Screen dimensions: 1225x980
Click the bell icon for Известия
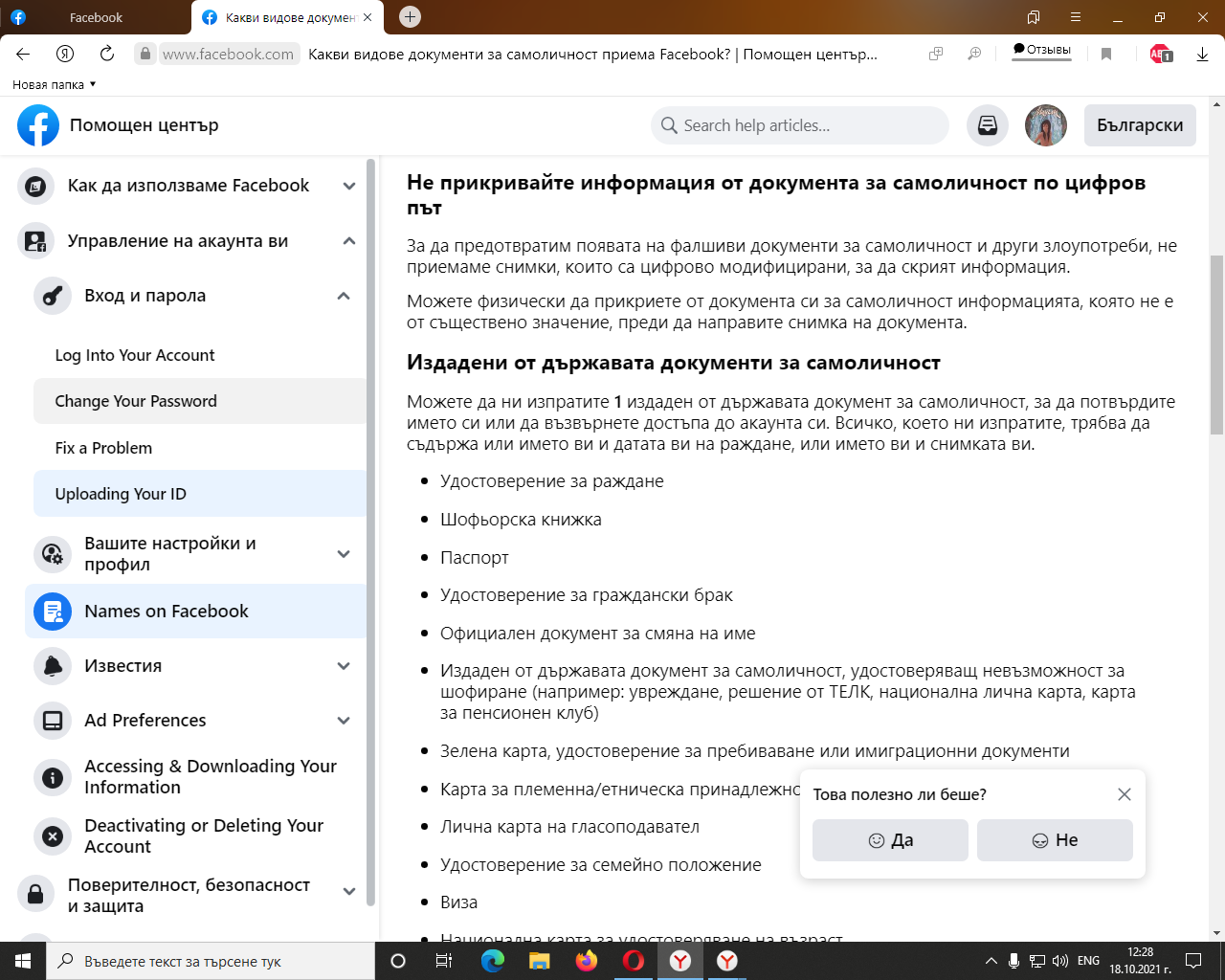(x=53, y=666)
